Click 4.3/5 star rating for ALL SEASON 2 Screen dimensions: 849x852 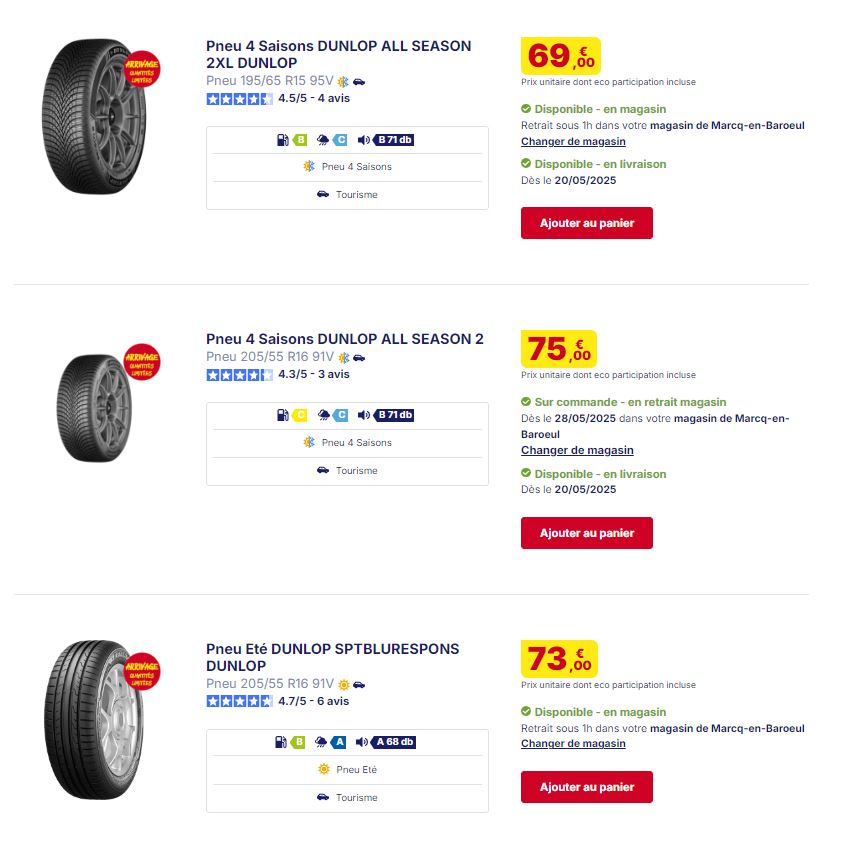[x=239, y=375]
